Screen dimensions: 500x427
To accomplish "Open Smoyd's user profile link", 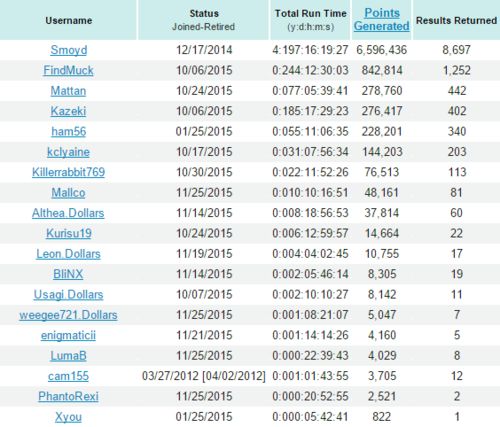I will coord(69,50).
